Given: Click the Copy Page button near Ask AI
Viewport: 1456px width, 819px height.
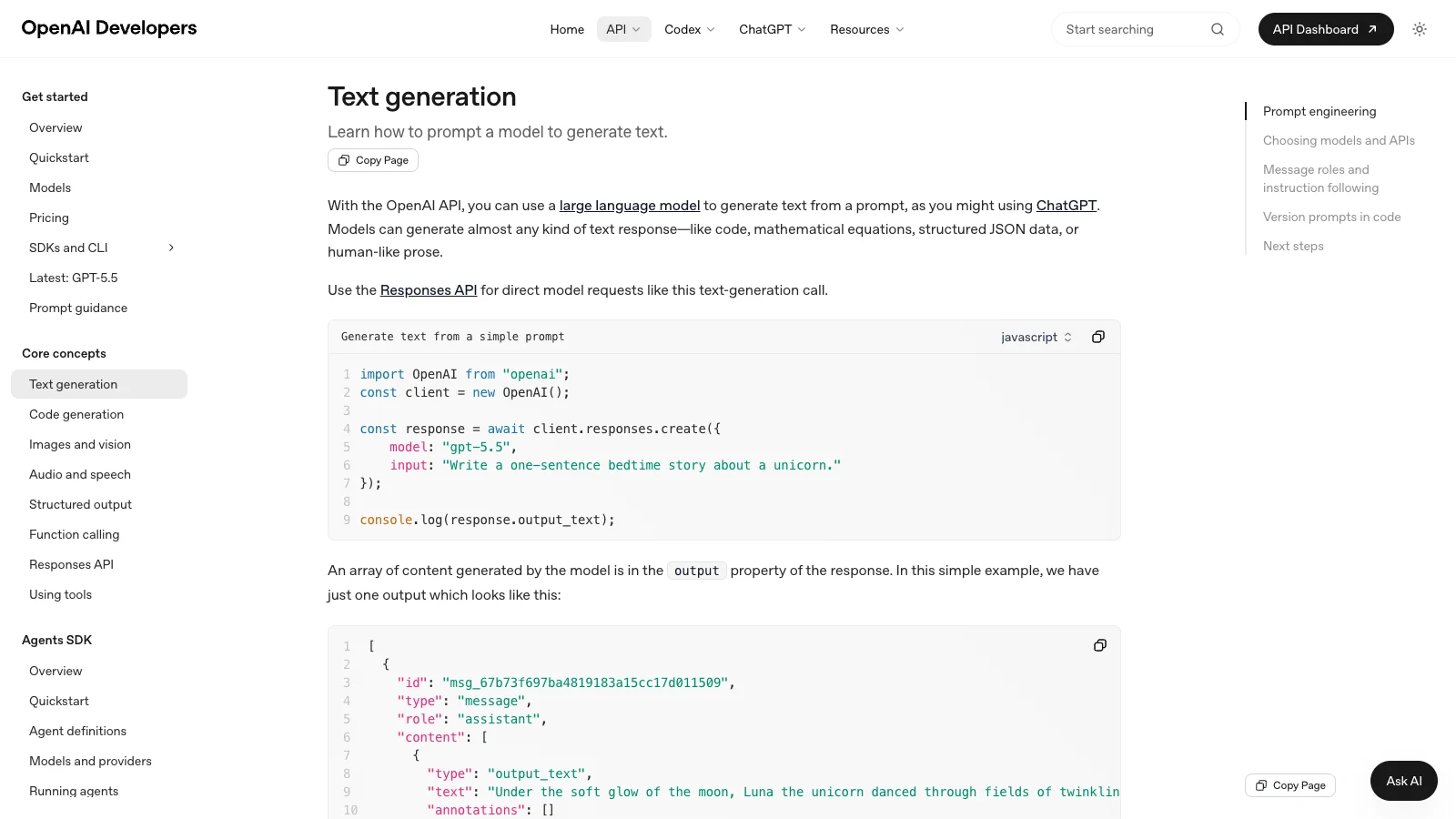Looking at the screenshot, I should 1290,785.
